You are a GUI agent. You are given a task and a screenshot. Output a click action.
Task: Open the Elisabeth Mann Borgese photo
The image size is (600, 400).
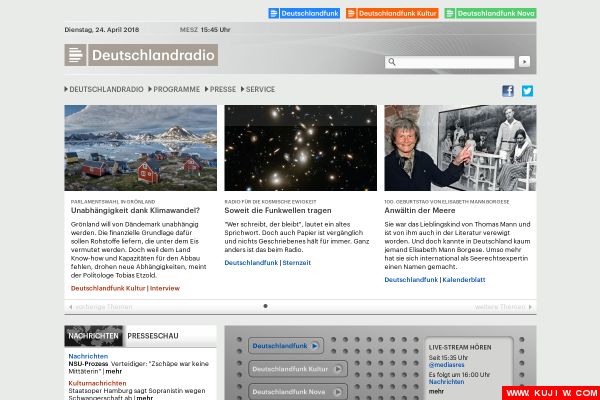[460, 148]
